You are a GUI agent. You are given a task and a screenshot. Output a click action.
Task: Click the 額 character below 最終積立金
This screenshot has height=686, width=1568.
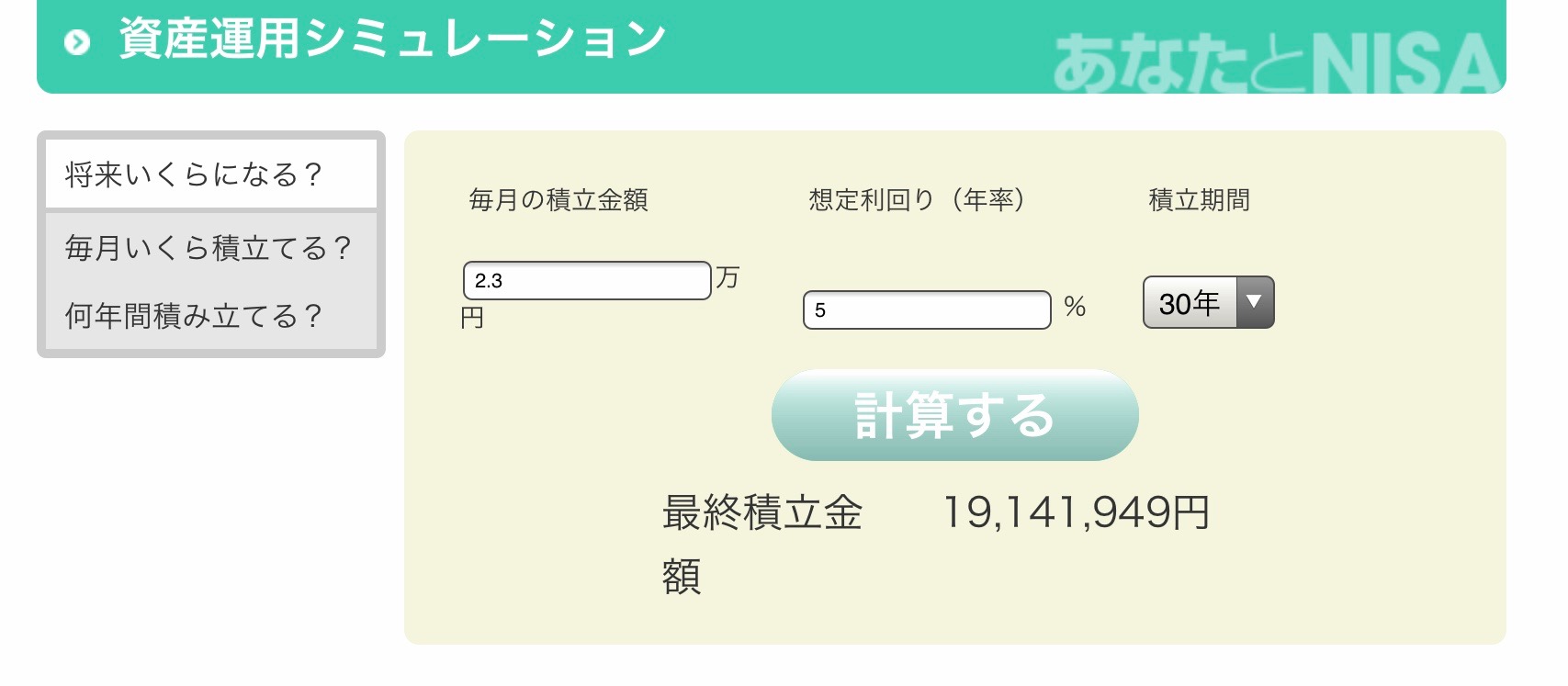[x=682, y=577]
